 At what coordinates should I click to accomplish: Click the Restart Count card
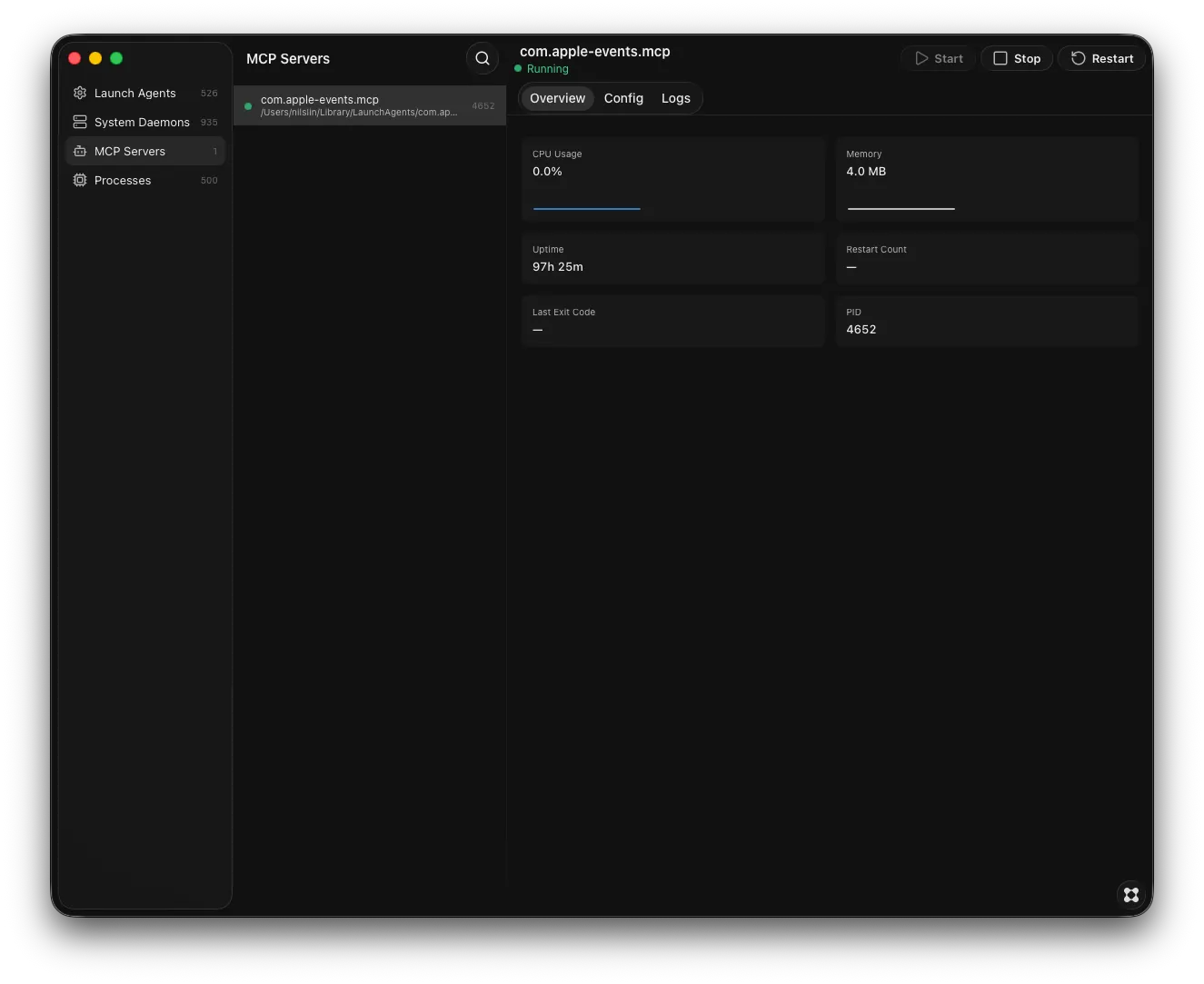click(987, 259)
